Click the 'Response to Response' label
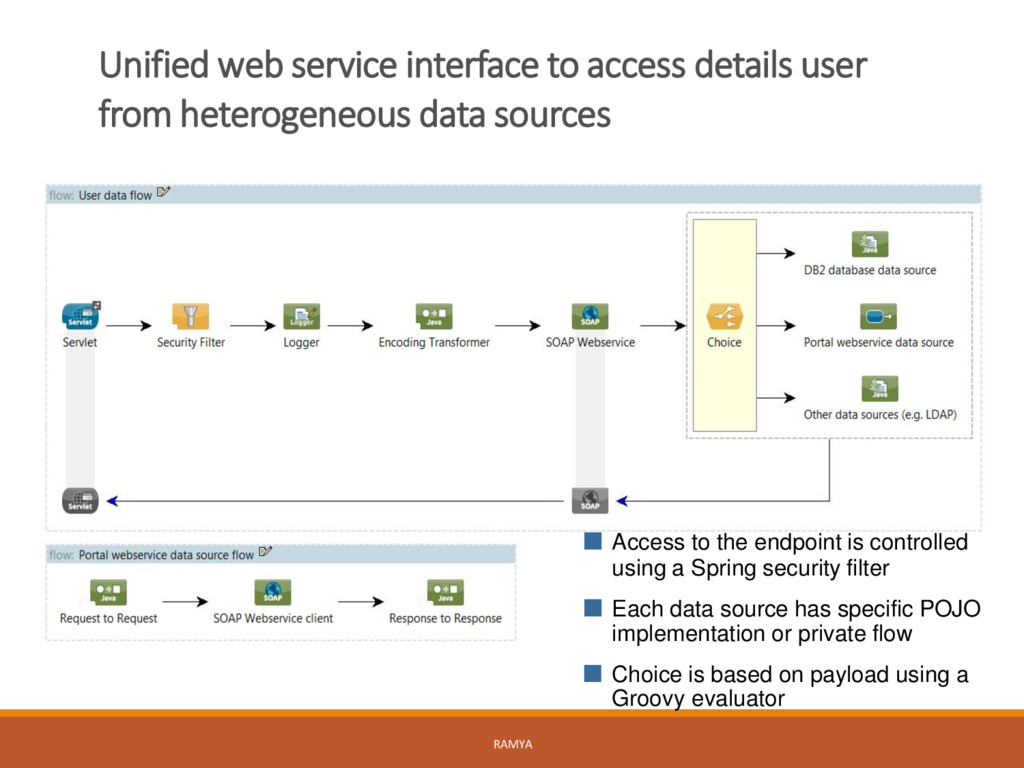The height and width of the screenshot is (768, 1024). pyautogui.click(x=445, y=618)
